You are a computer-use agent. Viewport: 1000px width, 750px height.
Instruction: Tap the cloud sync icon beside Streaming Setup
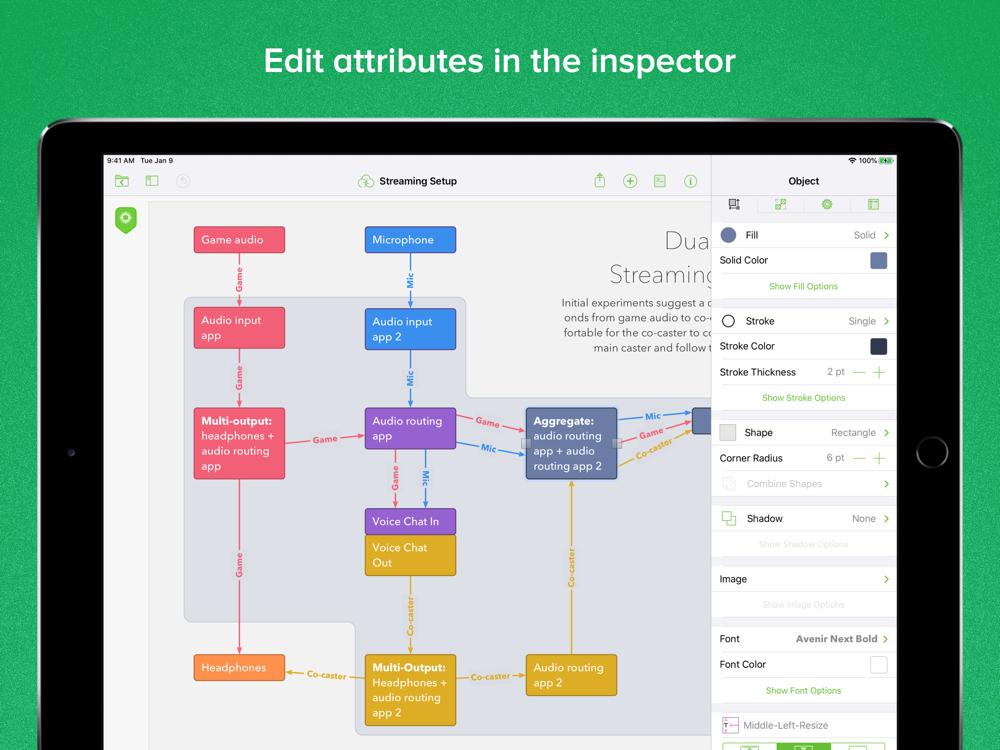pos(365,181)
